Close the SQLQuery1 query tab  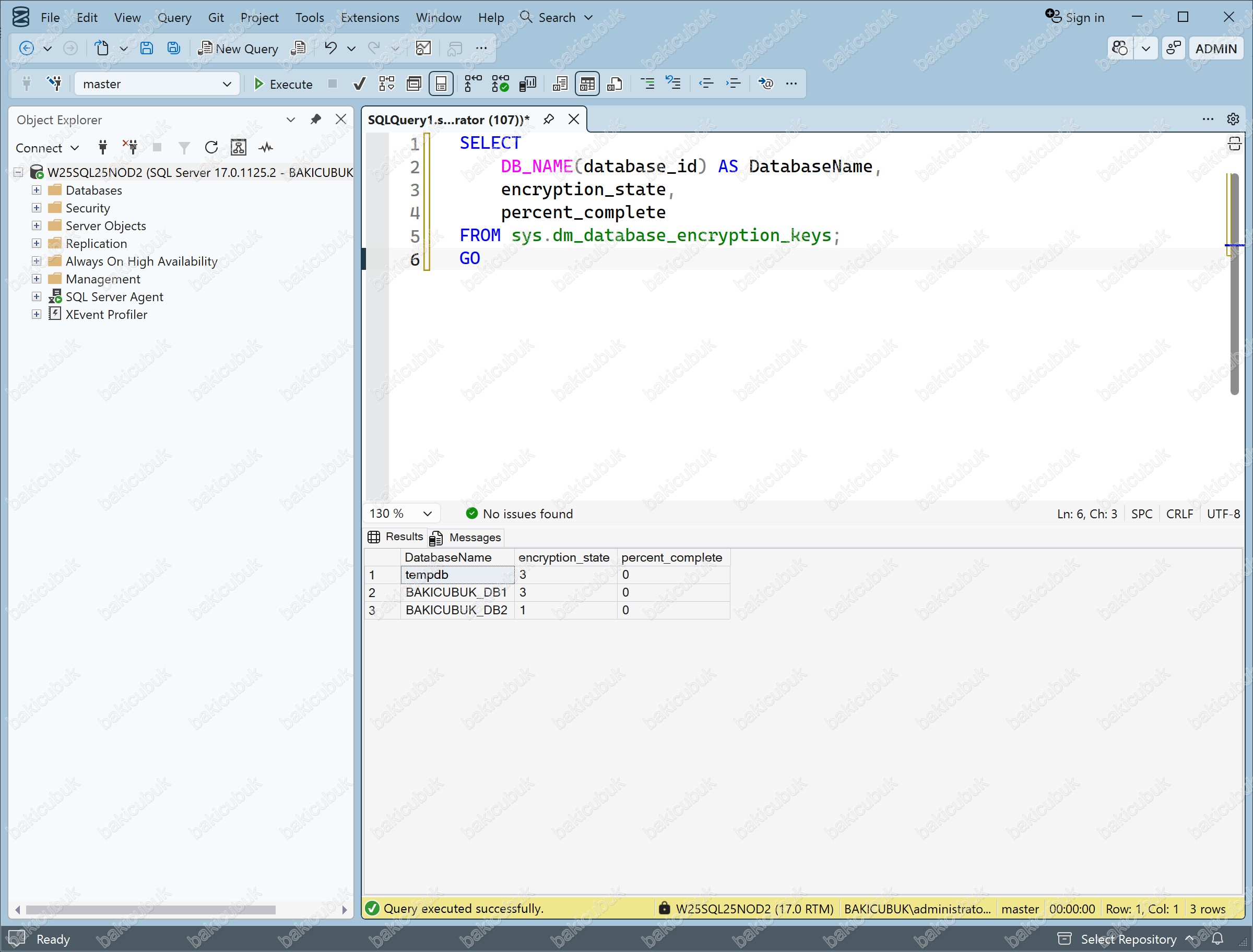(x=574, y=119)
